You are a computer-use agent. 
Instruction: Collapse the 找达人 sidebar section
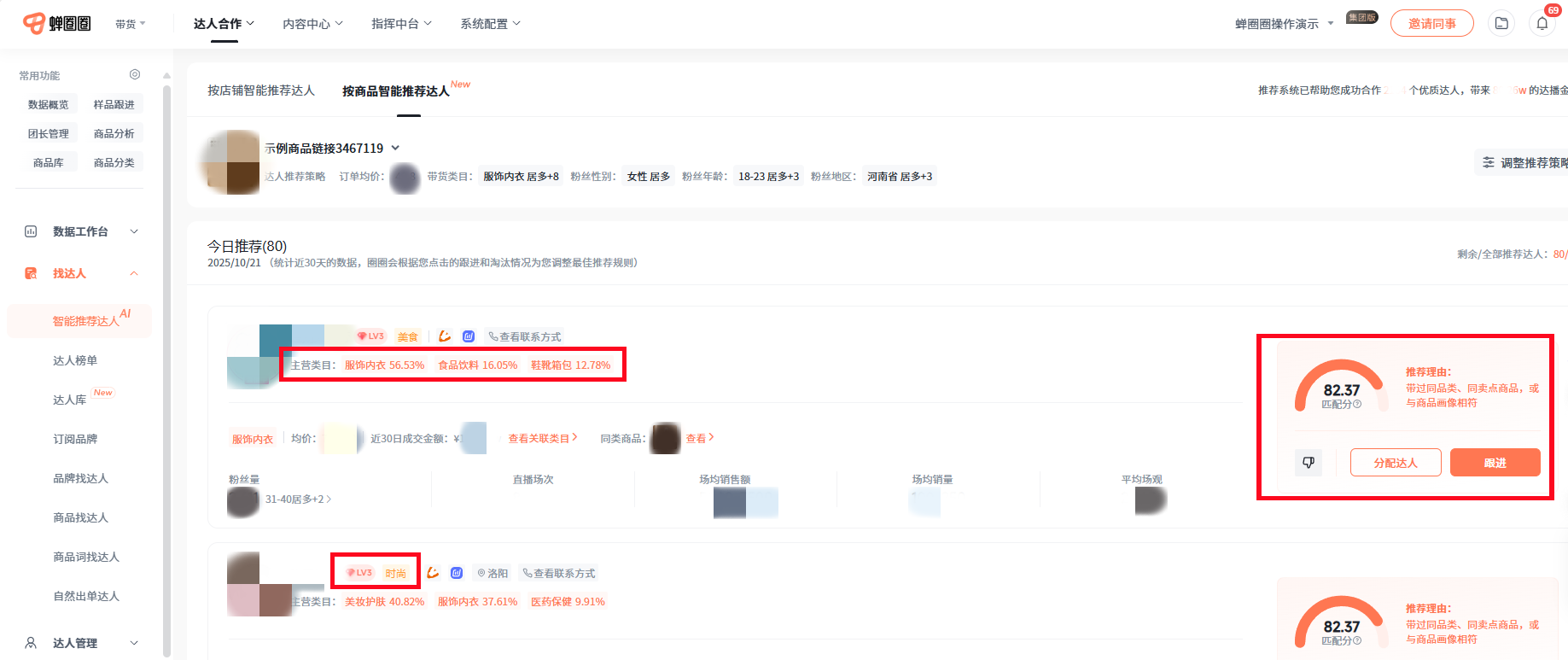[134, 273]
